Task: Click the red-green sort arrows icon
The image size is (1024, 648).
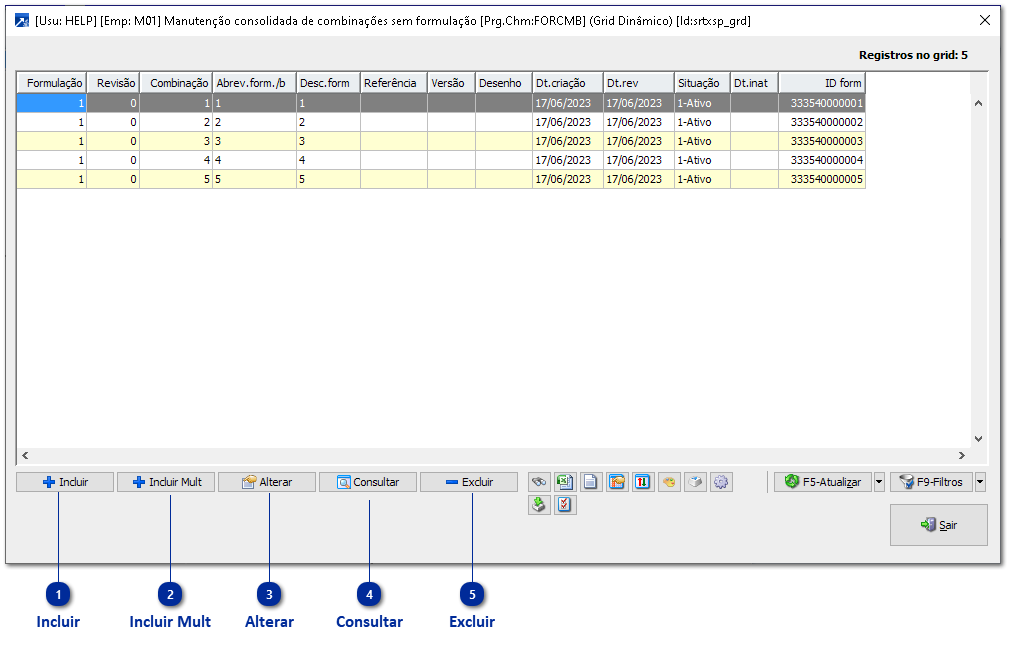Action: [643, 482]
